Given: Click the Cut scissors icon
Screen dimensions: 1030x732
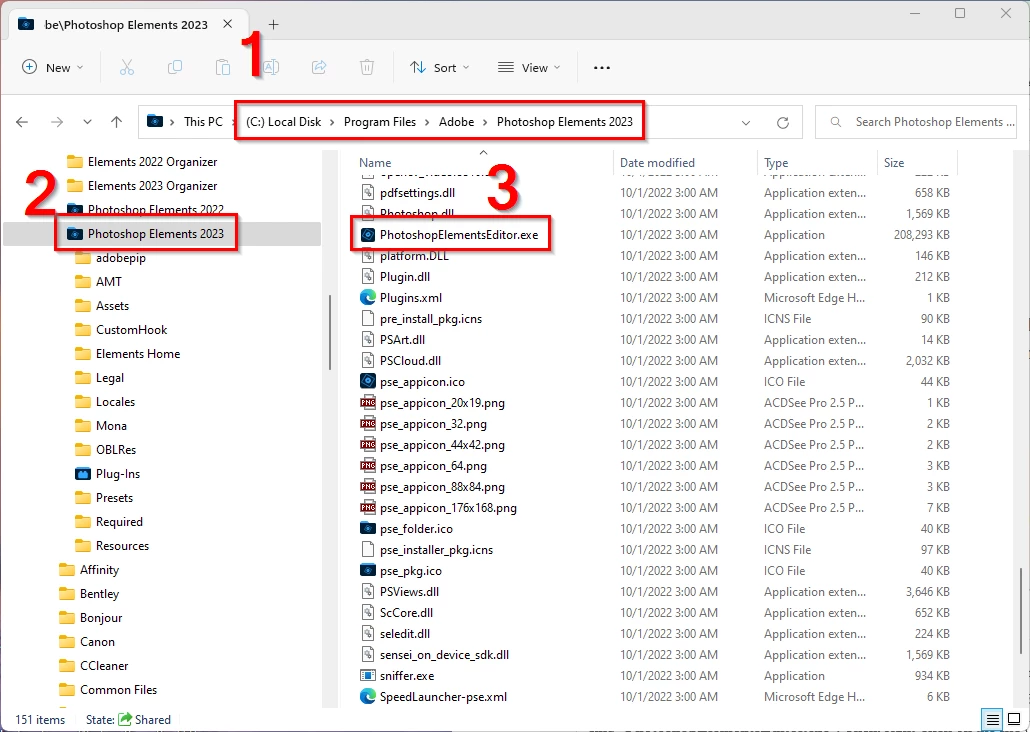Looking at the screenshot, I should point(127,68).
